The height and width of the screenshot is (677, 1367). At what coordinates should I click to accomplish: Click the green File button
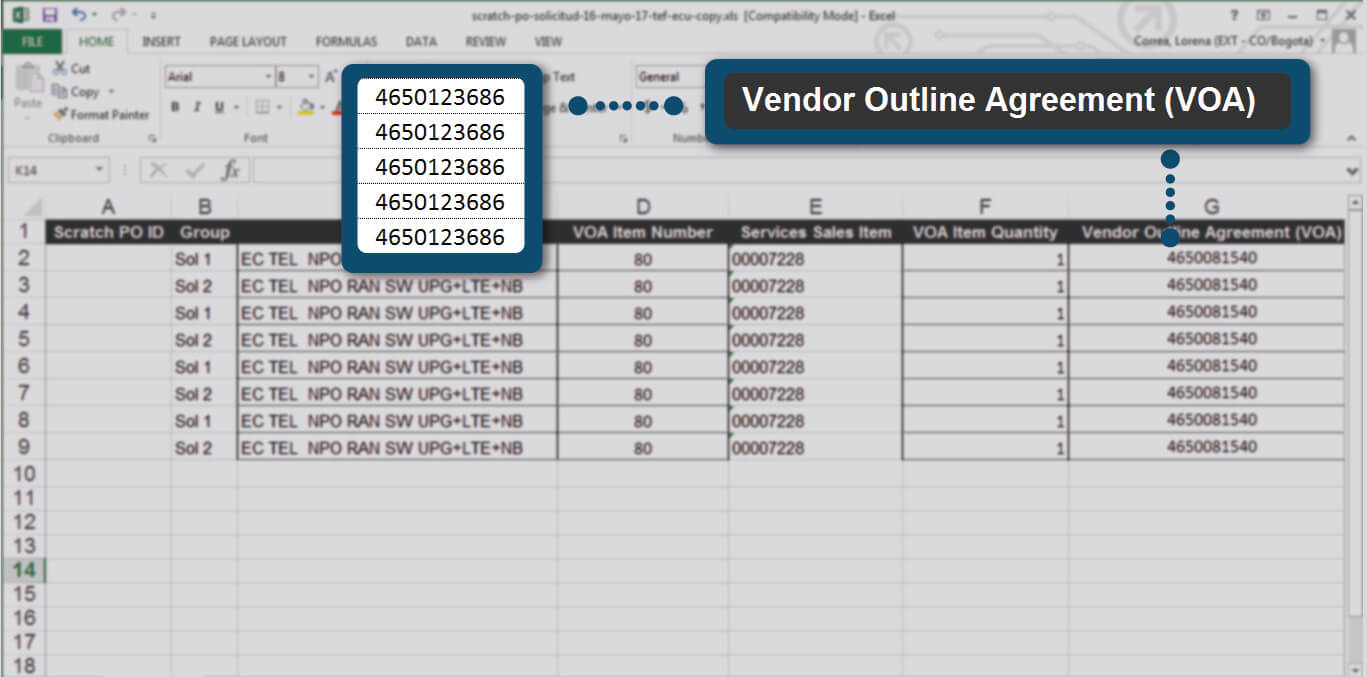coord(32,41)
